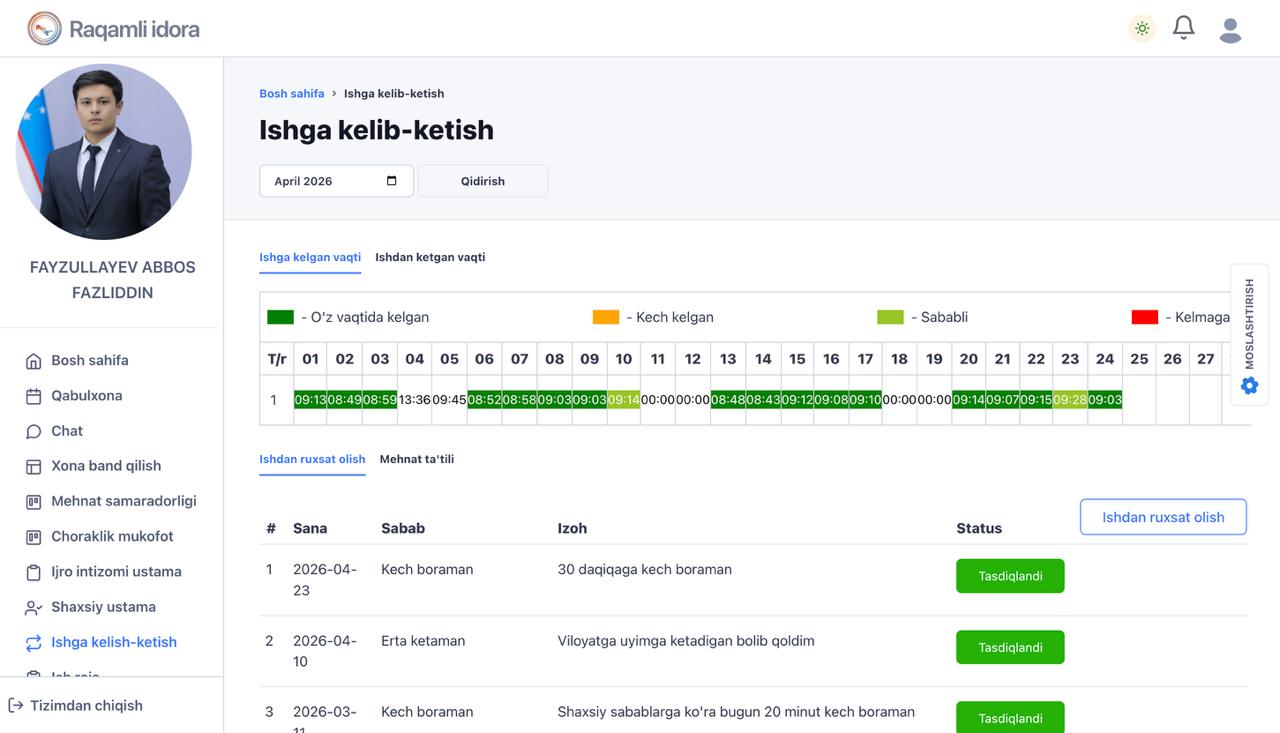Click the profile photo of Fayzullayev Abbos
The width and height of the screenshot is (1280, 733).
(x=104, y=152)
